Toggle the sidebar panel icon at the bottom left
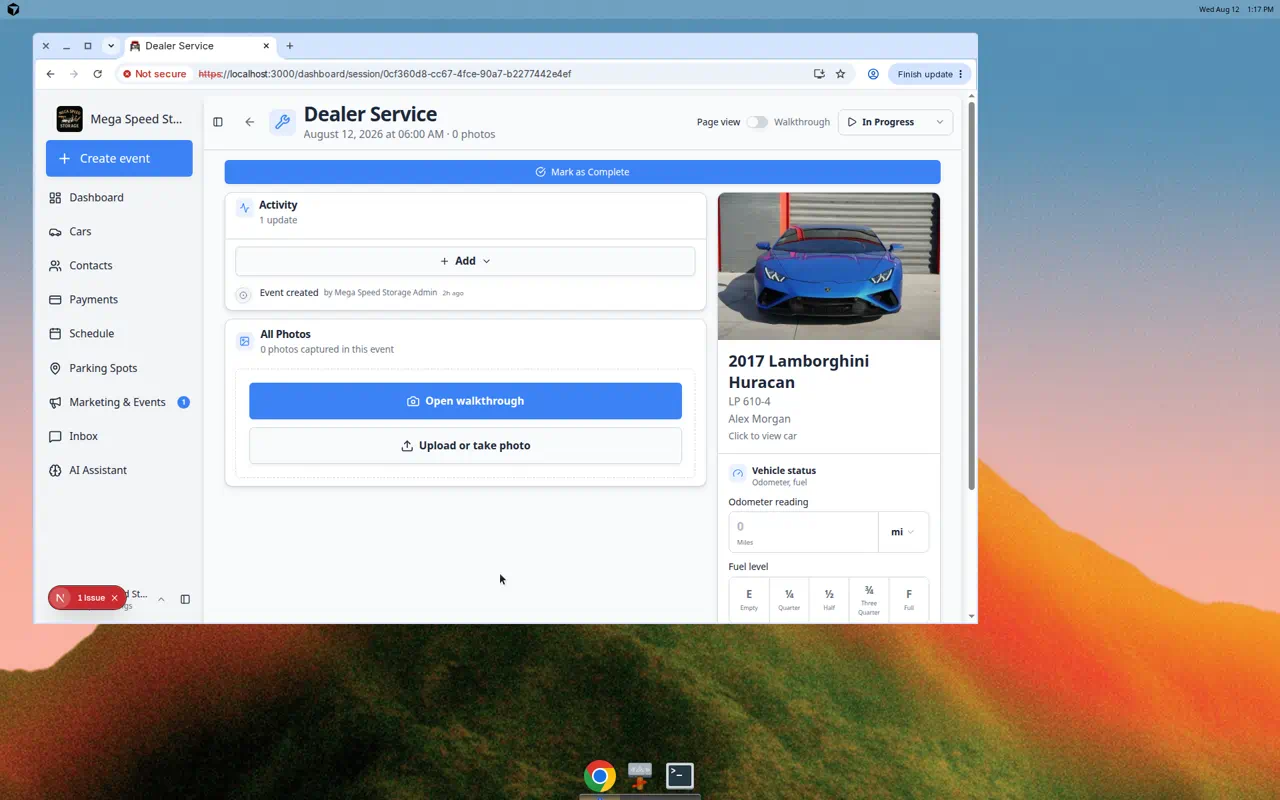Viewport: 1280px width, 800px height. tap(185, 599)
